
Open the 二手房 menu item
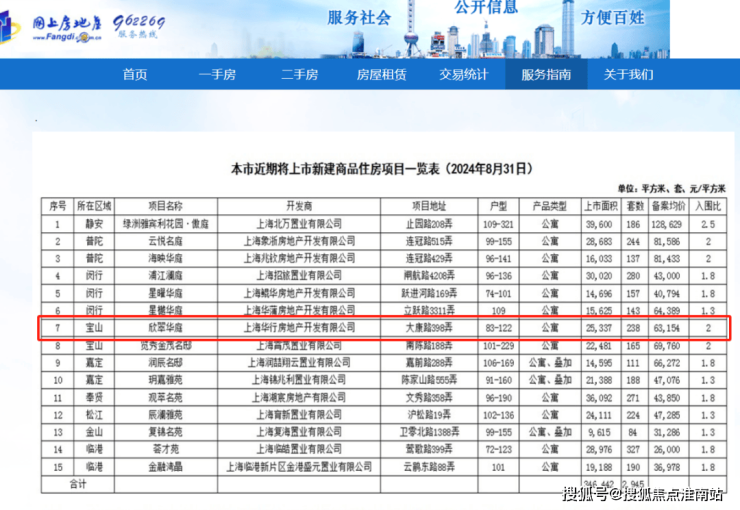(300, 75)
